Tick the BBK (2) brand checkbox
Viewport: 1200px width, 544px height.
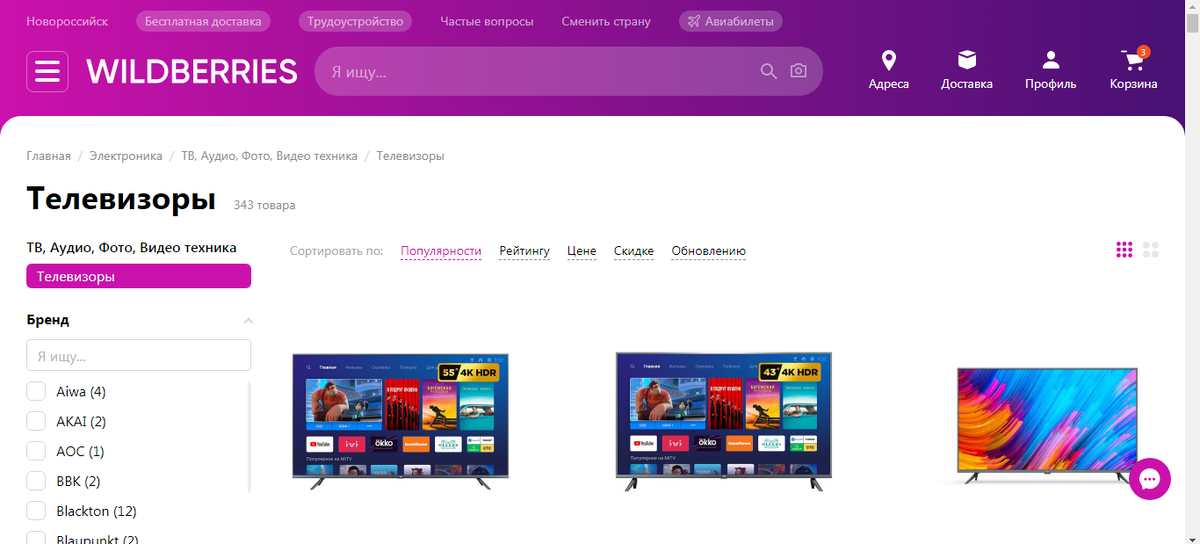coord(36,481)
